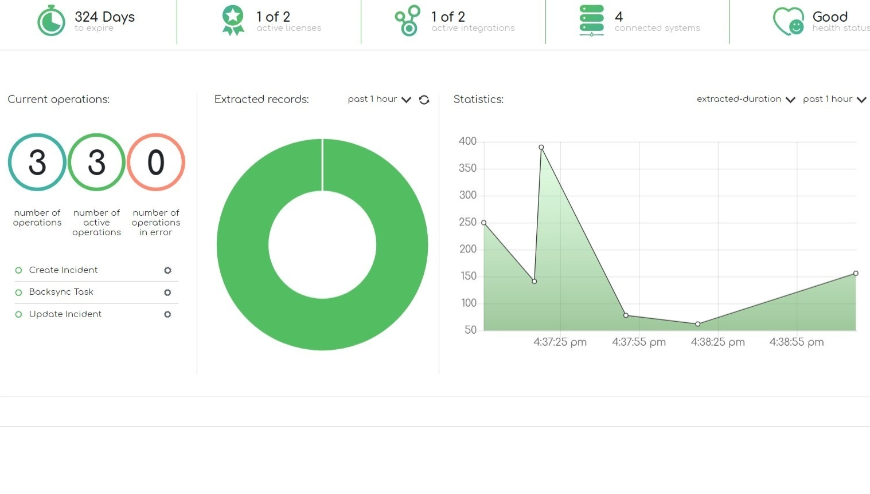Click the Update Incident status circle icon
870x494 pixels.
18,314
